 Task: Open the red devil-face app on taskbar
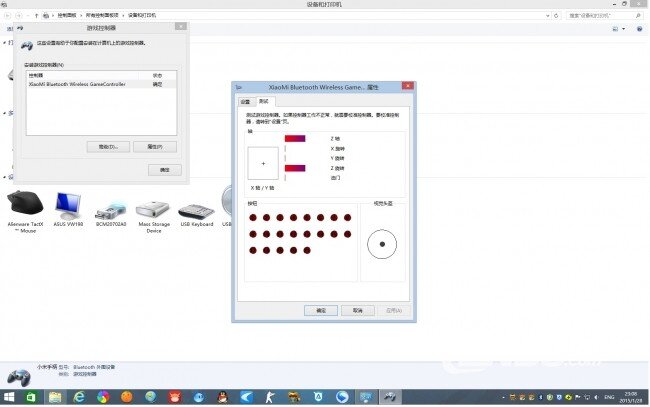click(x=175, y=397)
